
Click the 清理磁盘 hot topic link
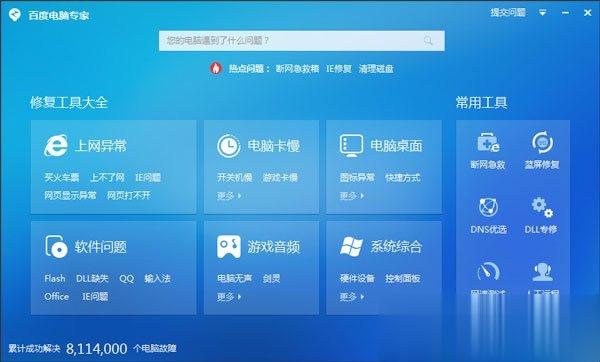(x=376, y=69)
